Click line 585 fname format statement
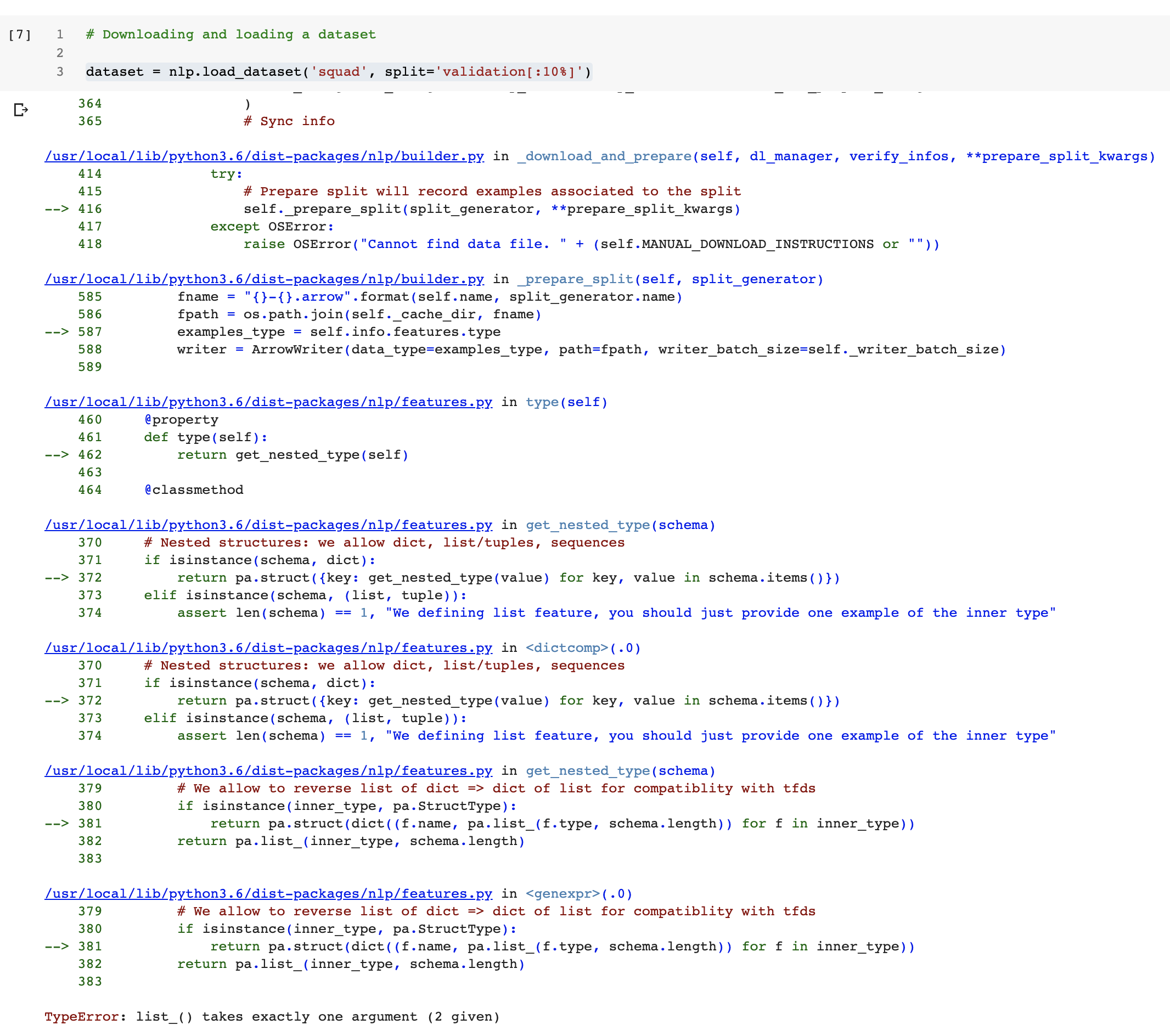 click(429, 297)
